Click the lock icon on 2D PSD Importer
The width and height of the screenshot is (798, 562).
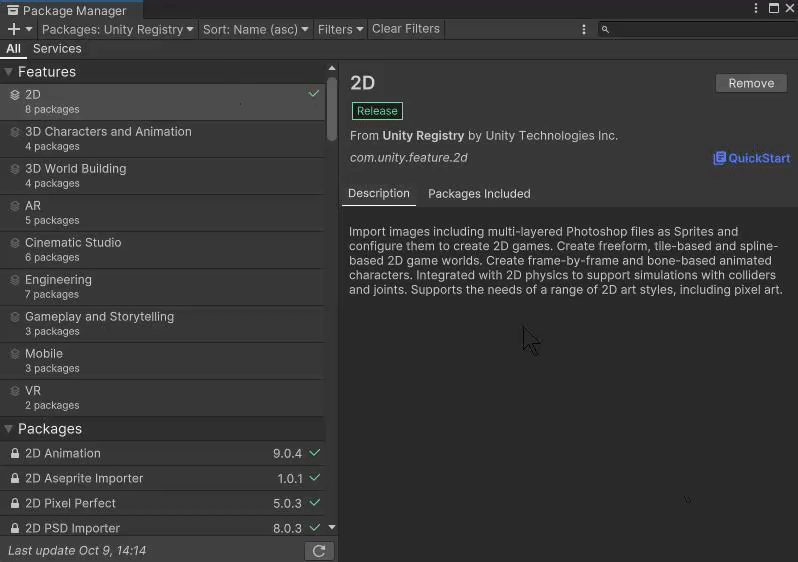15,528
